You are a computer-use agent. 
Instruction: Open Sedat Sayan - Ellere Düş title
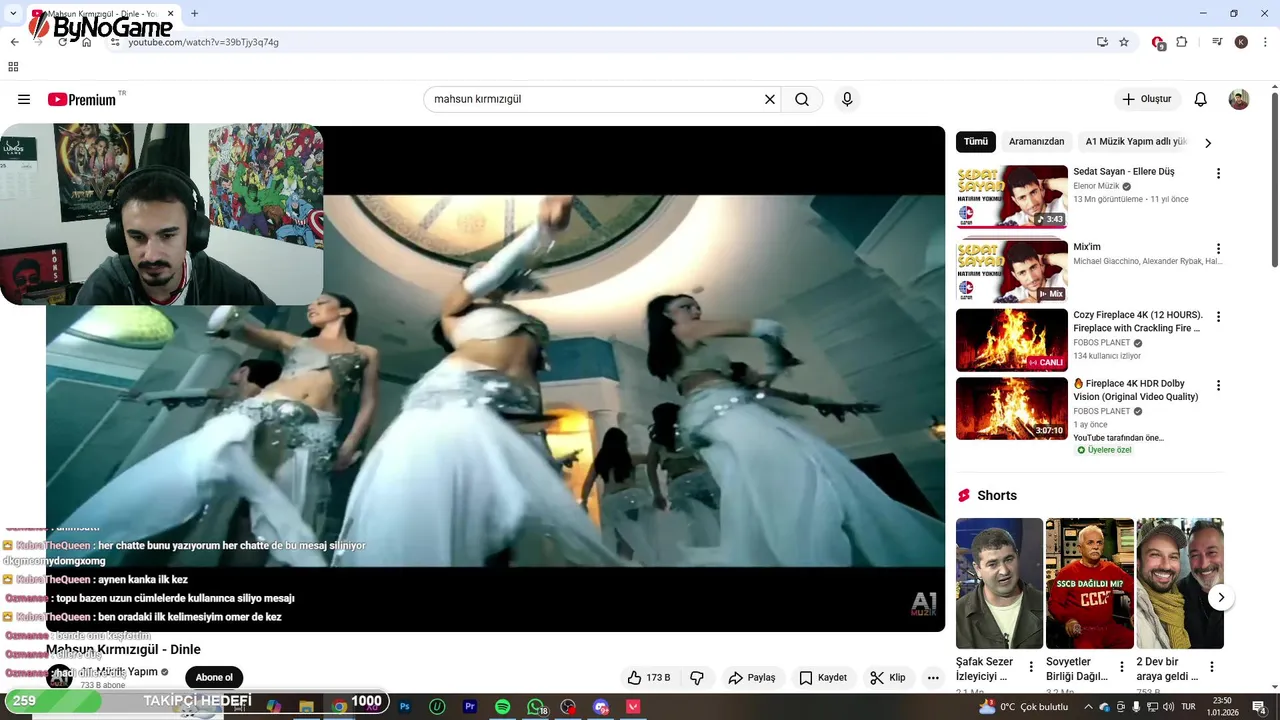pos(1124,172)
